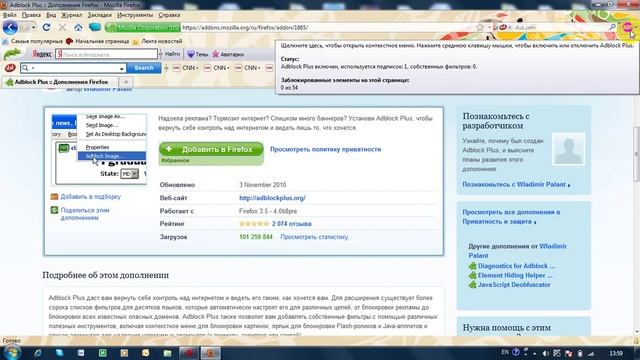Open the Закладки menu
The image size is (640, 360).
99,15
